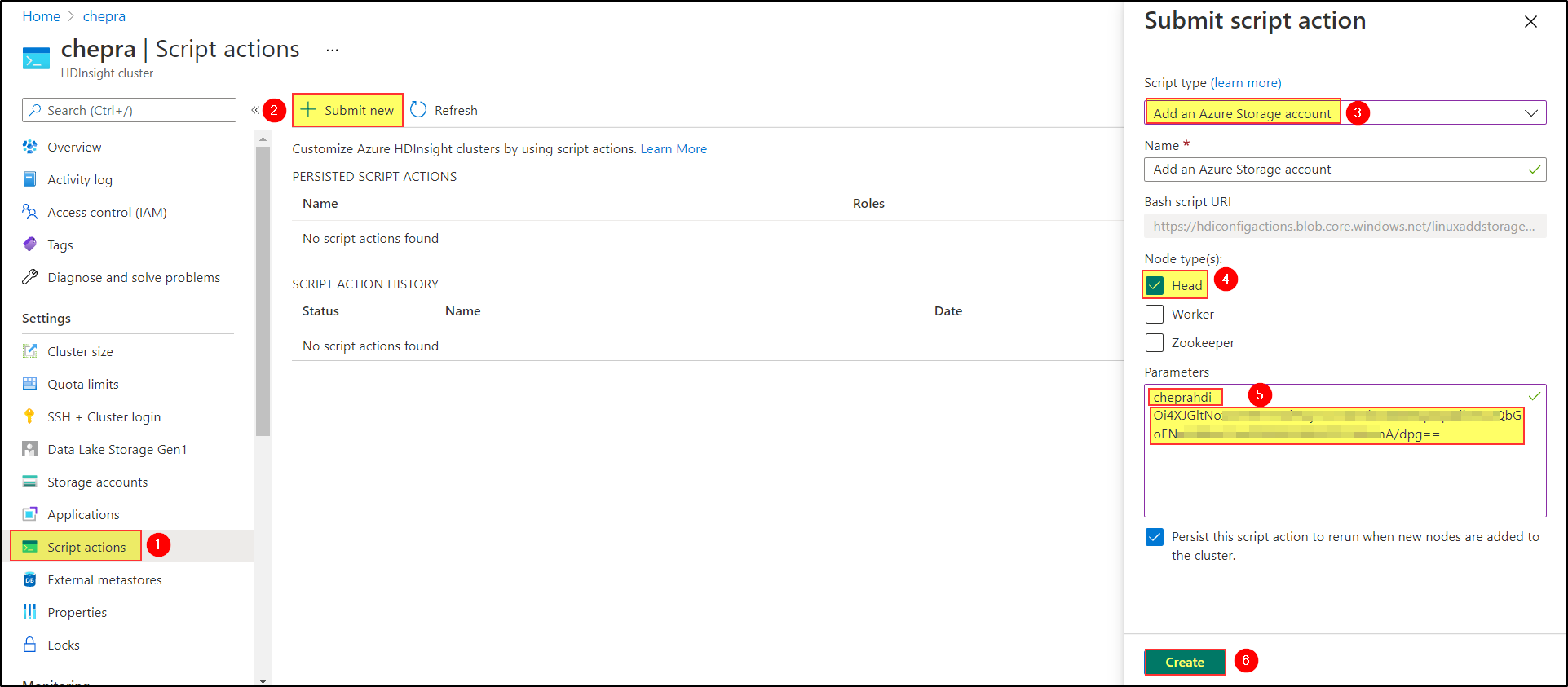1568x687 pixels.
Task: Click the Tags icon in sidebar
Action: coord(30,244)
